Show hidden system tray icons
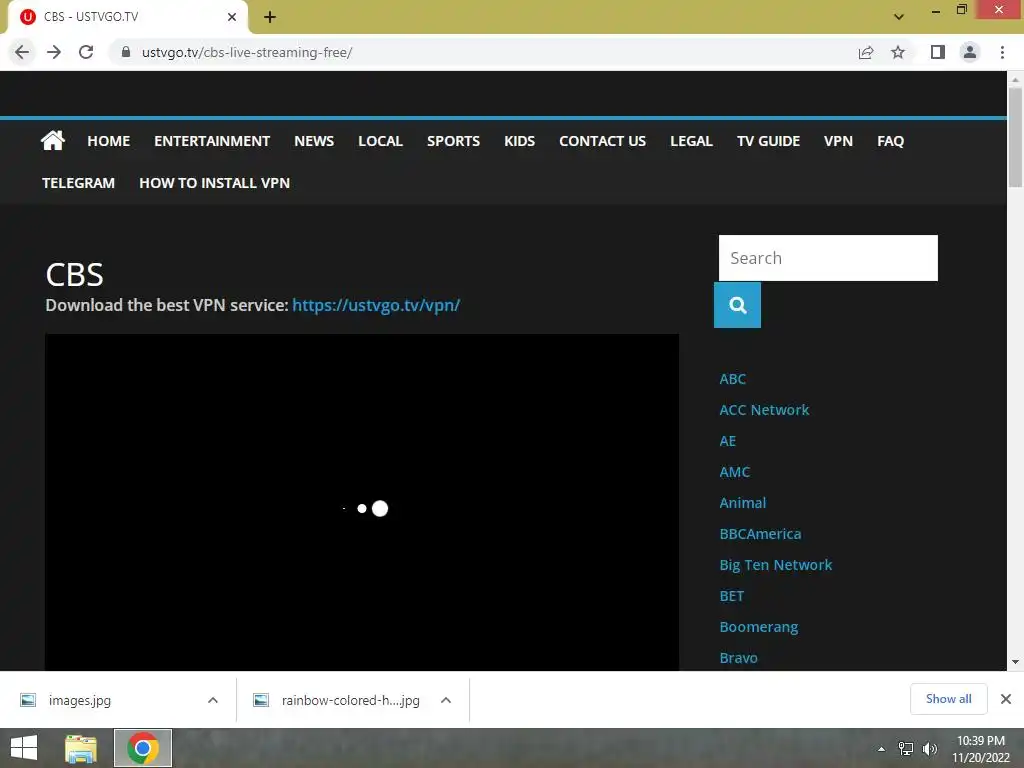1024x768 pixels. pos(882,749)
